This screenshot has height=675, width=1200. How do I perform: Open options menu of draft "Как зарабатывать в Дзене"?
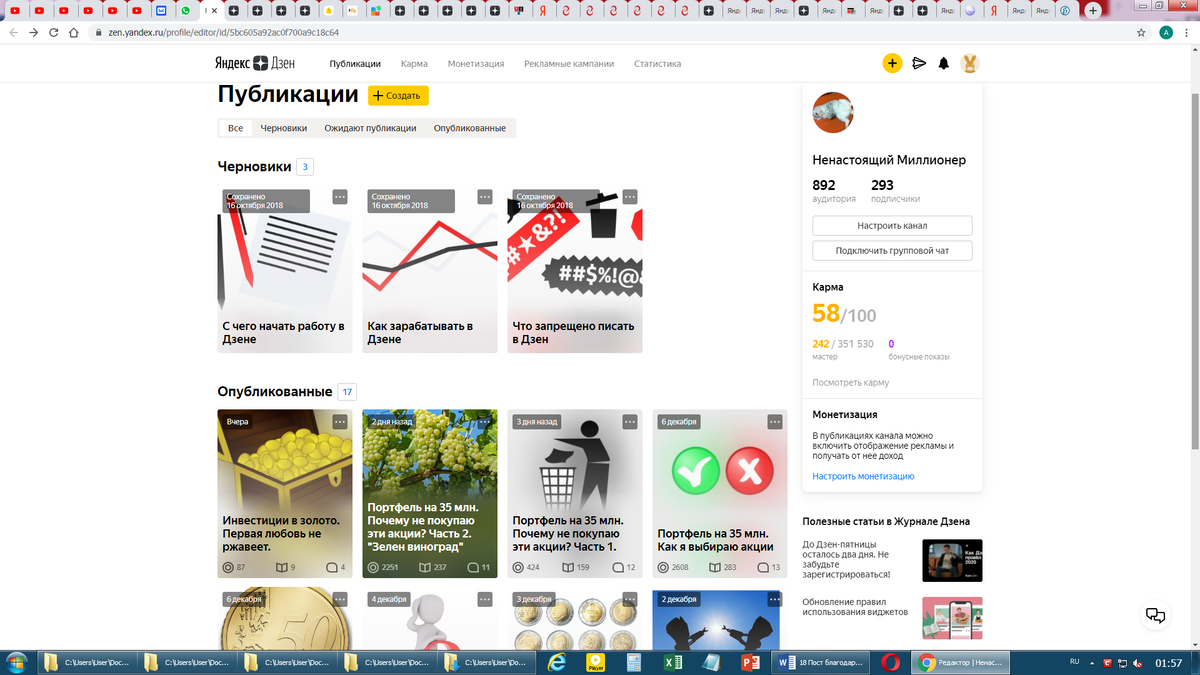(x=485, y=197)
